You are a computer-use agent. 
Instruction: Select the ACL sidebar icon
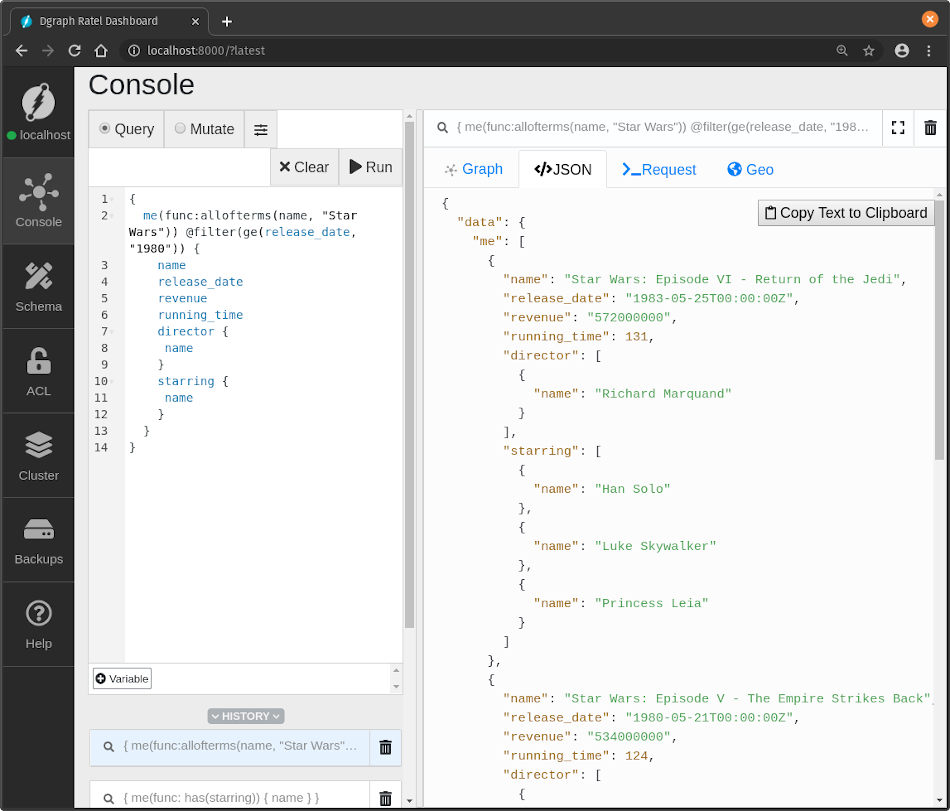pyautogui.click(x=38, y=371)
